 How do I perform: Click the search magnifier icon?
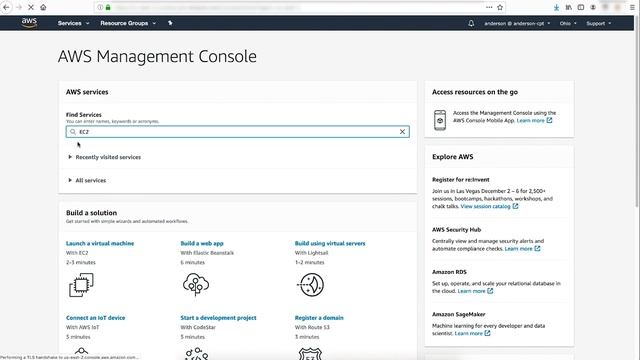(73, 132)
